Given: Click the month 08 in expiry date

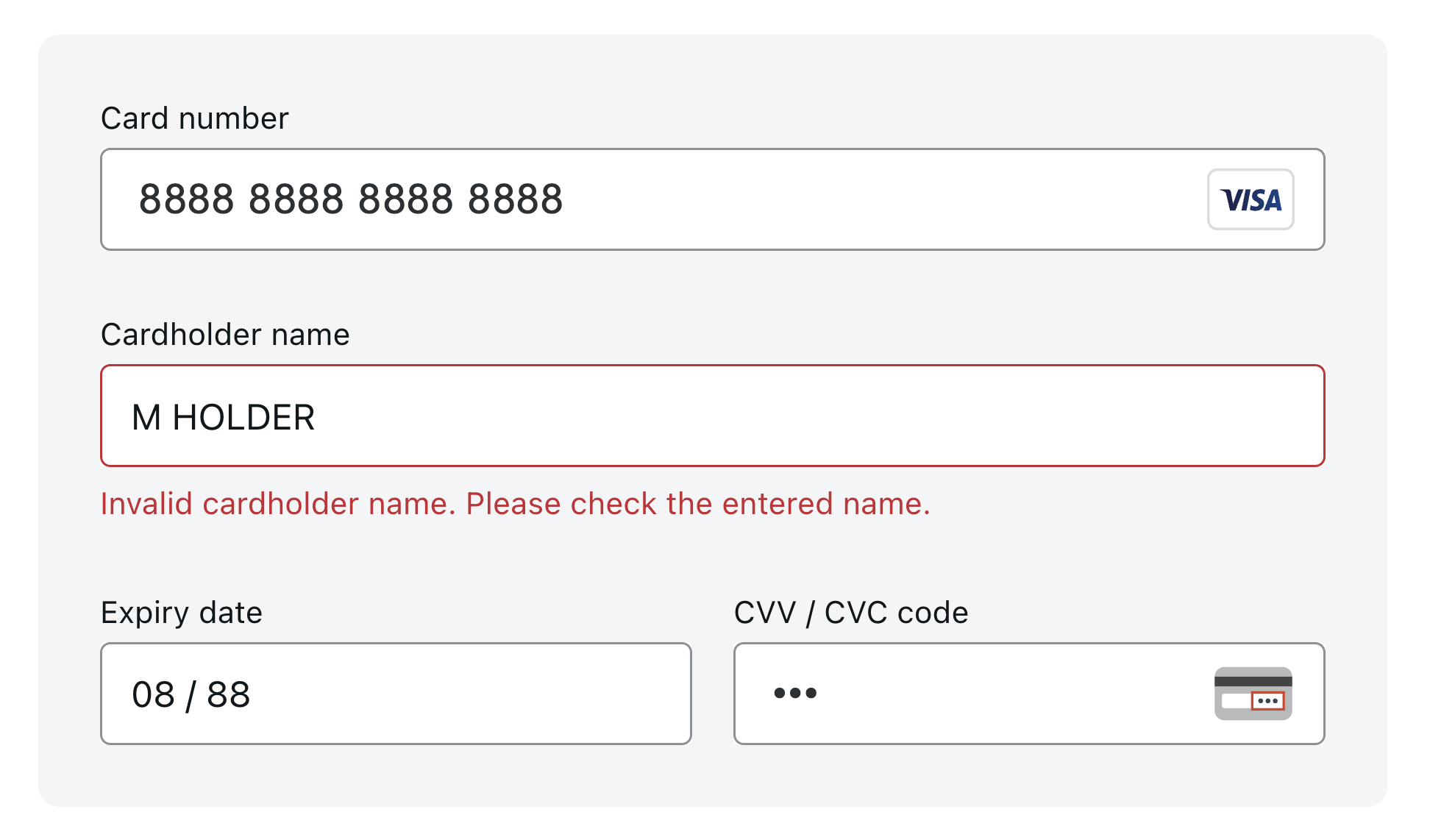Looking at the screenshot, I should click(x=153, y=694).
